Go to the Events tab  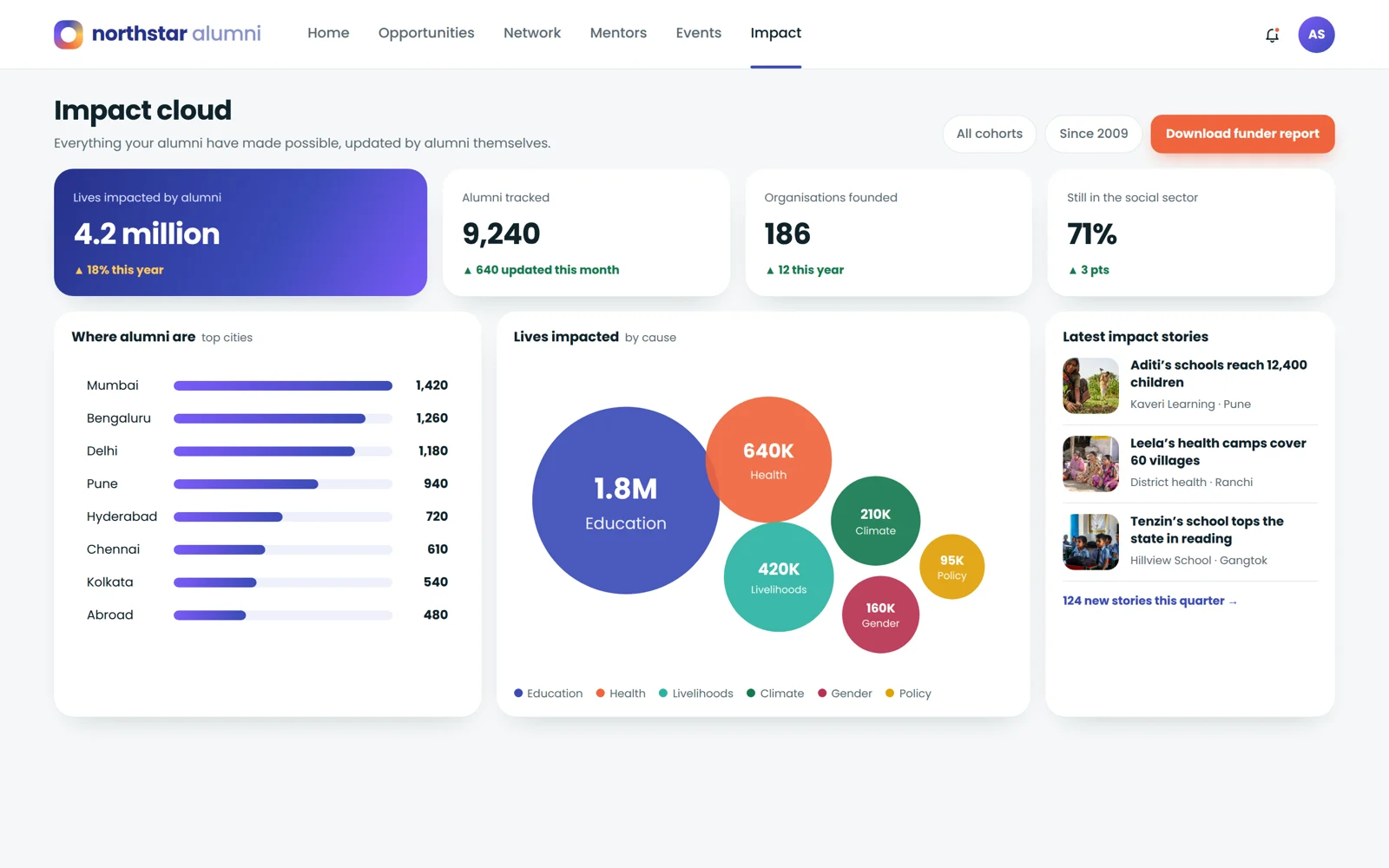699,33
